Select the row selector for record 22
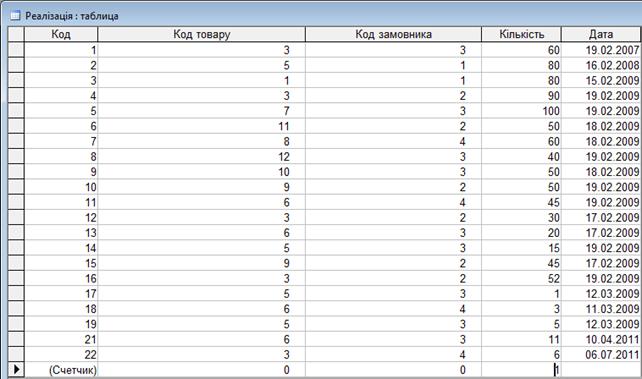 [x=16, y=354]
